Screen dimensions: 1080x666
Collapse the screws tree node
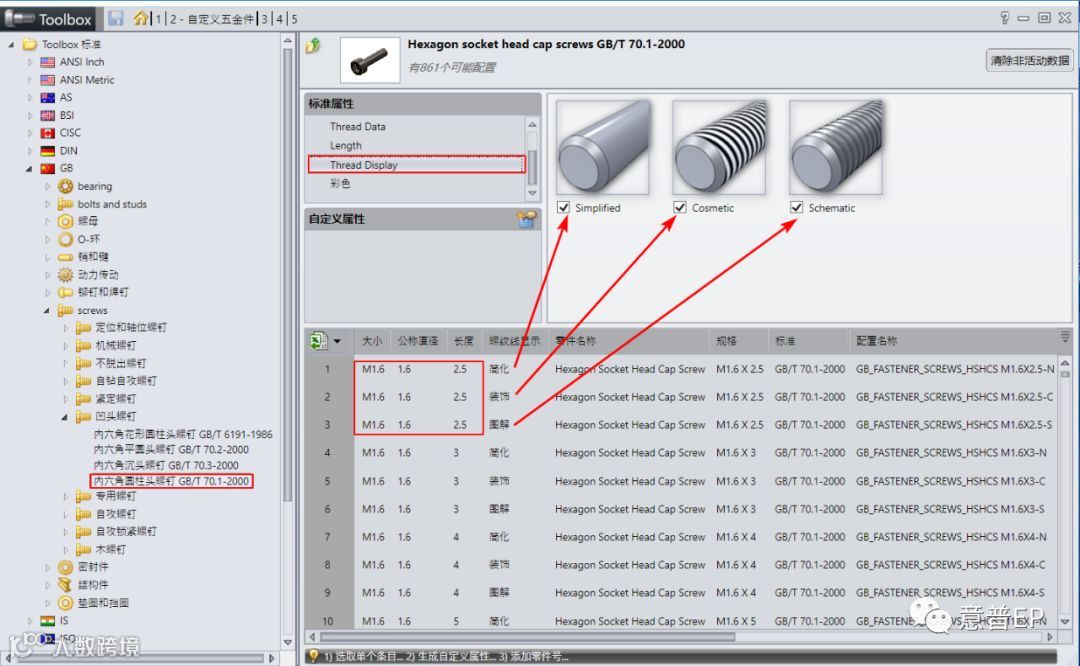(x=47, y=311)
